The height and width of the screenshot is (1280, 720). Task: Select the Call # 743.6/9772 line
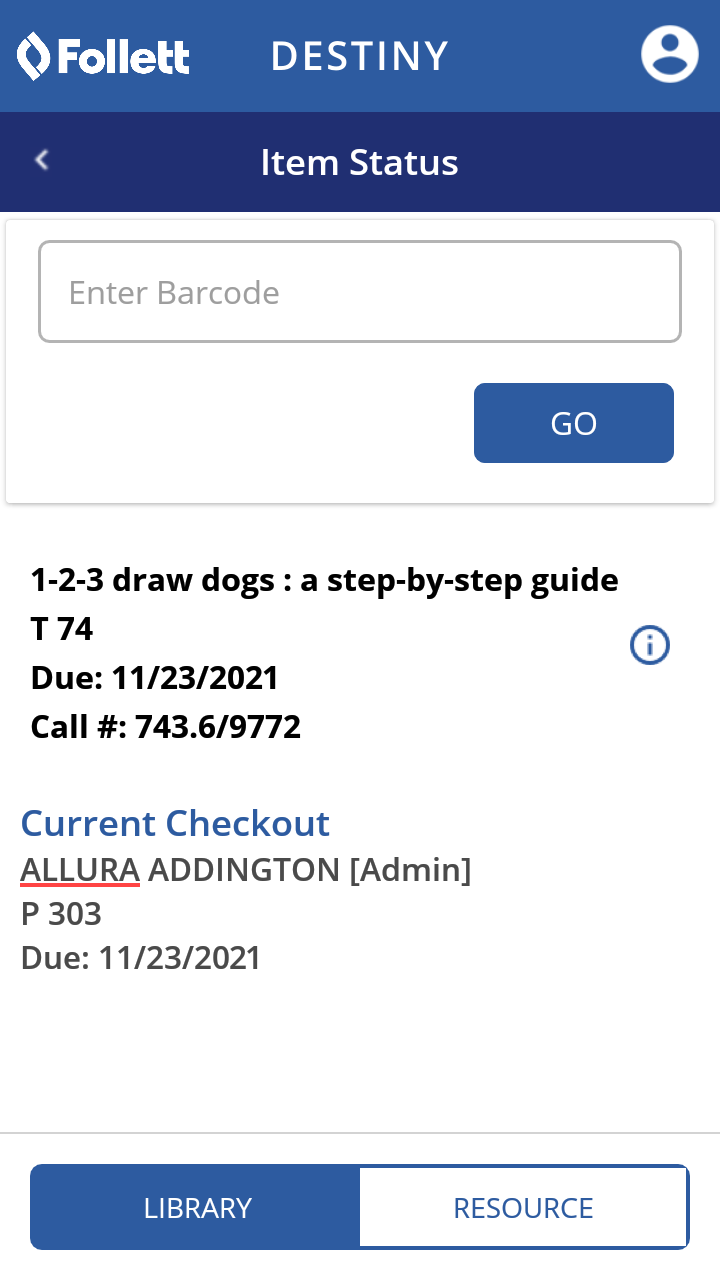166,727
